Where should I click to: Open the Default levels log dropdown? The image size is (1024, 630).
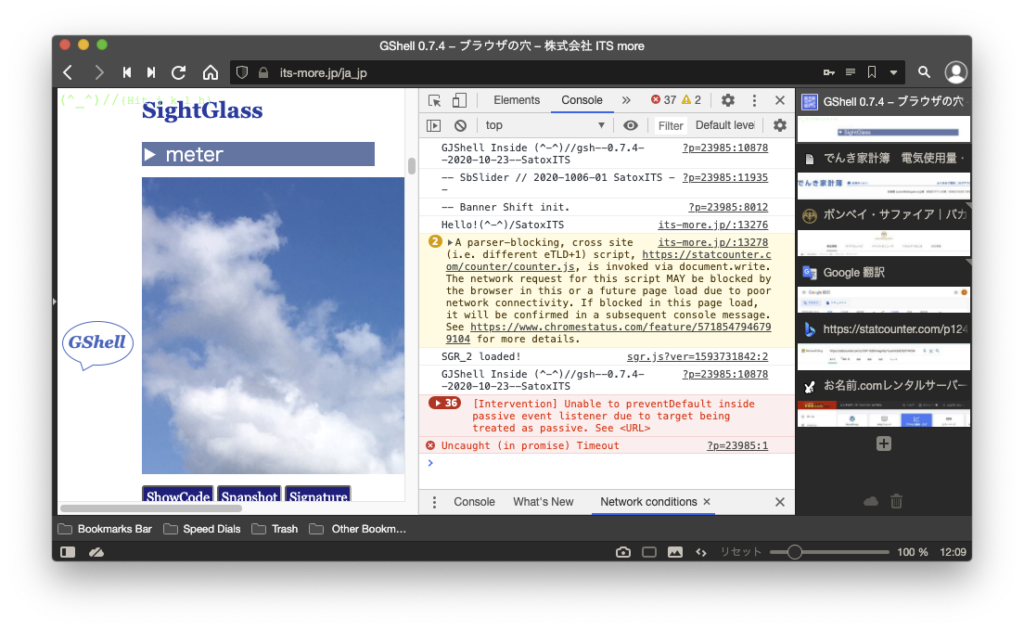(725, 126)
